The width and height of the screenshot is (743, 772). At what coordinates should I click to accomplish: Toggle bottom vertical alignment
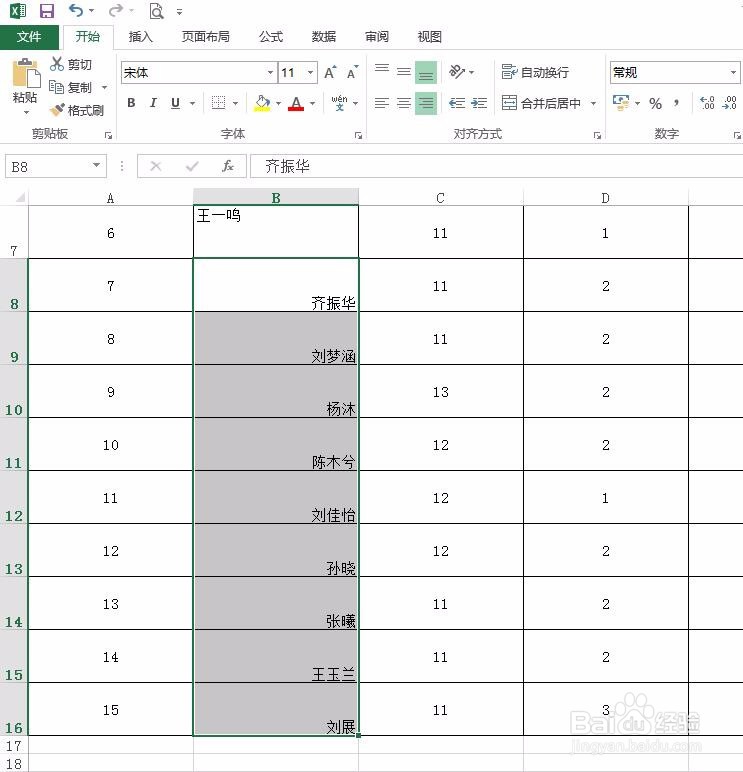tap(426, 72)
